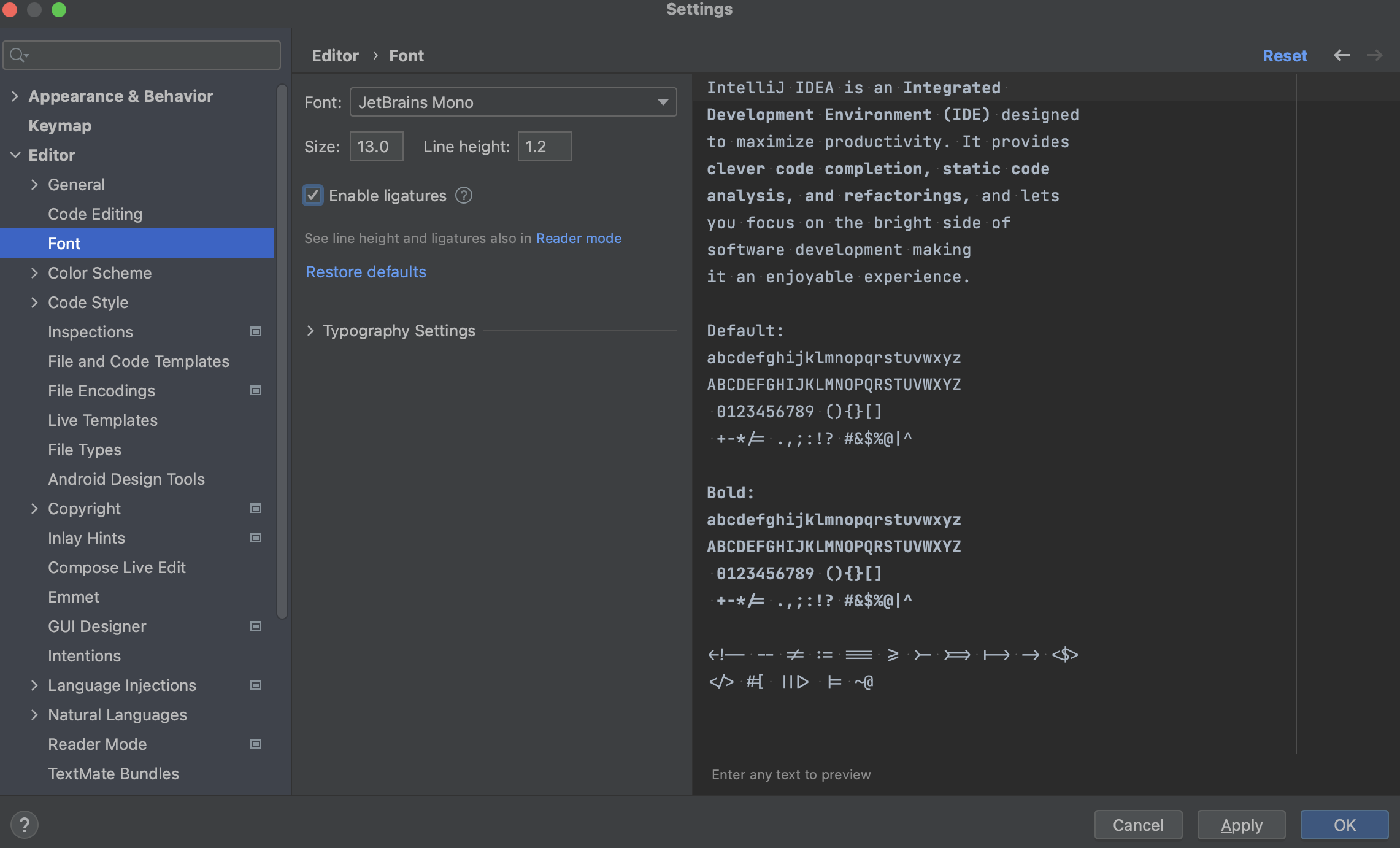Click the magnifier icon in the settings search field
Image resolution: width=1400 pixels, height=848 pixels.
pos(18,55)
